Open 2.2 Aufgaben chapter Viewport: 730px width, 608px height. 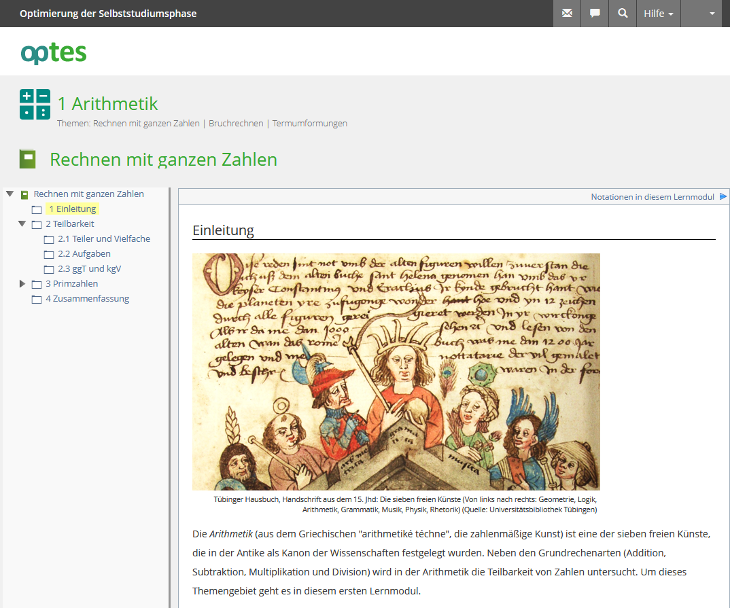pos(84,254)
